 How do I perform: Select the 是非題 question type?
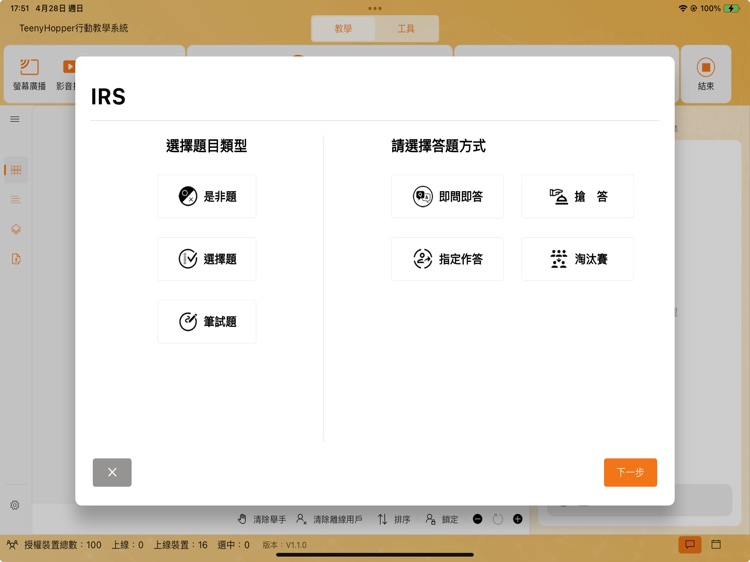[x=207, y=196]
